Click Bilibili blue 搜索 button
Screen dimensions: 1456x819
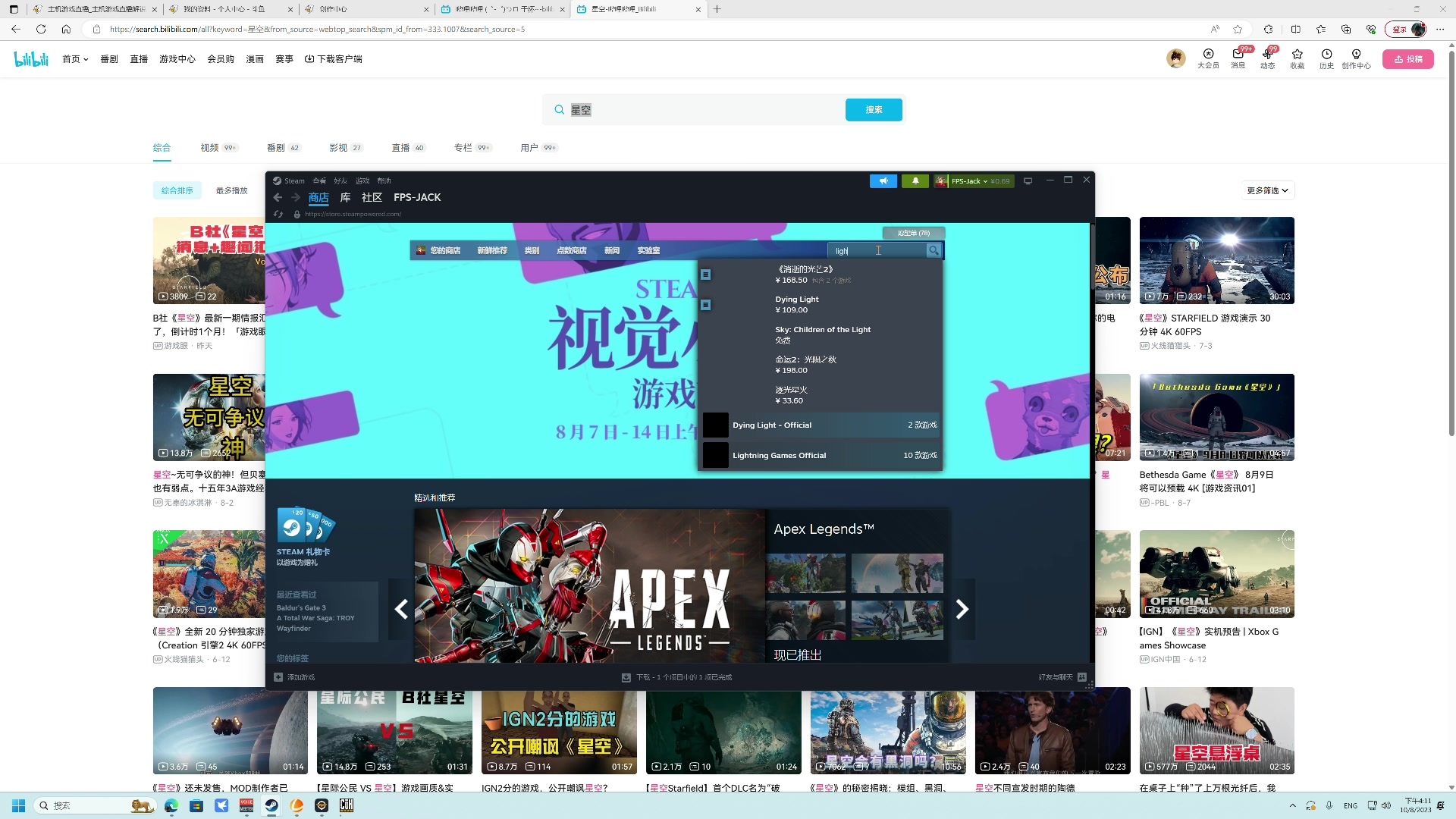click(x=874, y=110)
